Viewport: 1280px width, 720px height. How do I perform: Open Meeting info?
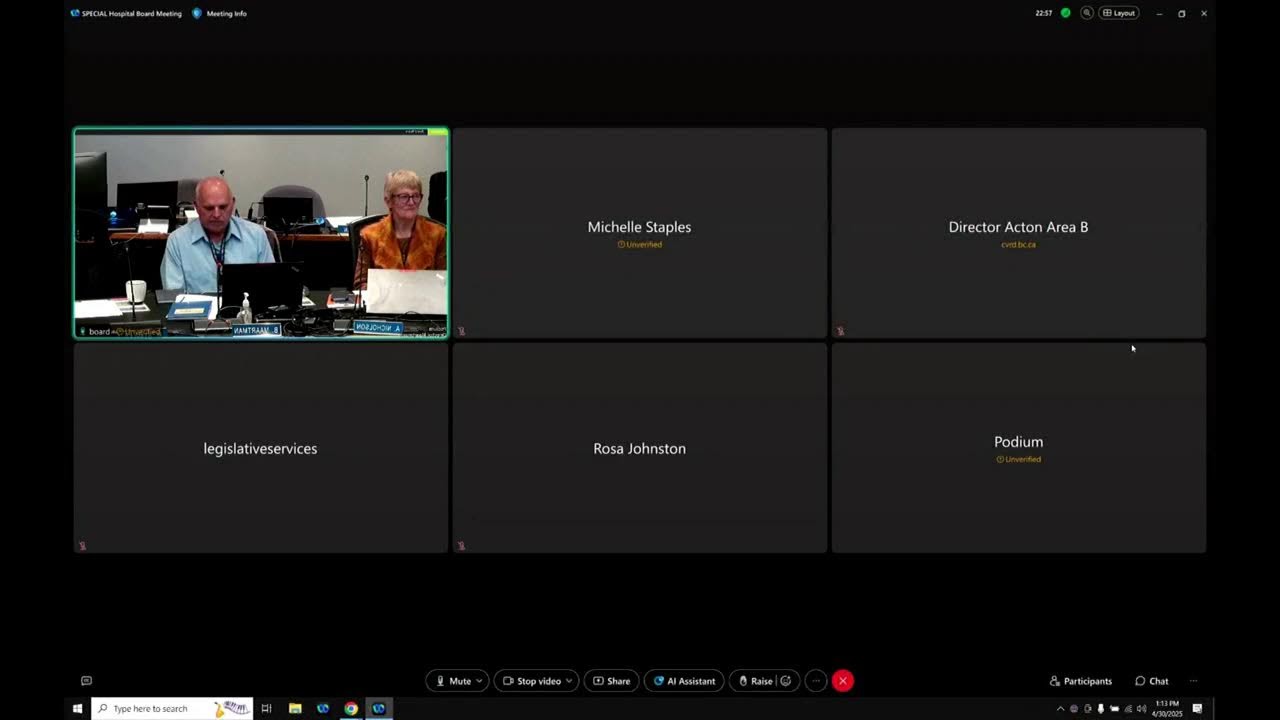[219, 13]
